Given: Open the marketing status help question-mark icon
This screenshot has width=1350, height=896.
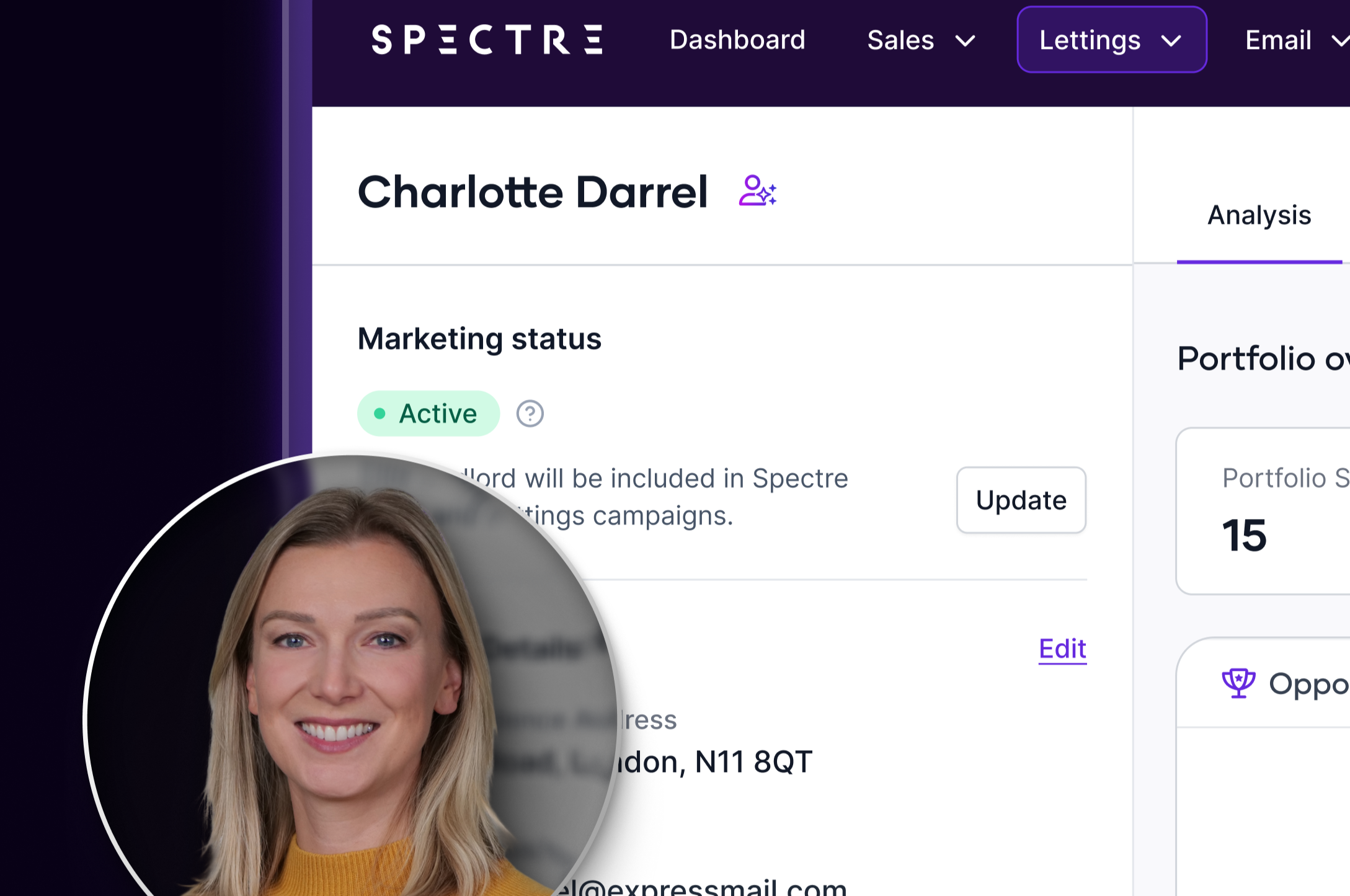Looking at the screenshot, I should (x=530, y=414).
